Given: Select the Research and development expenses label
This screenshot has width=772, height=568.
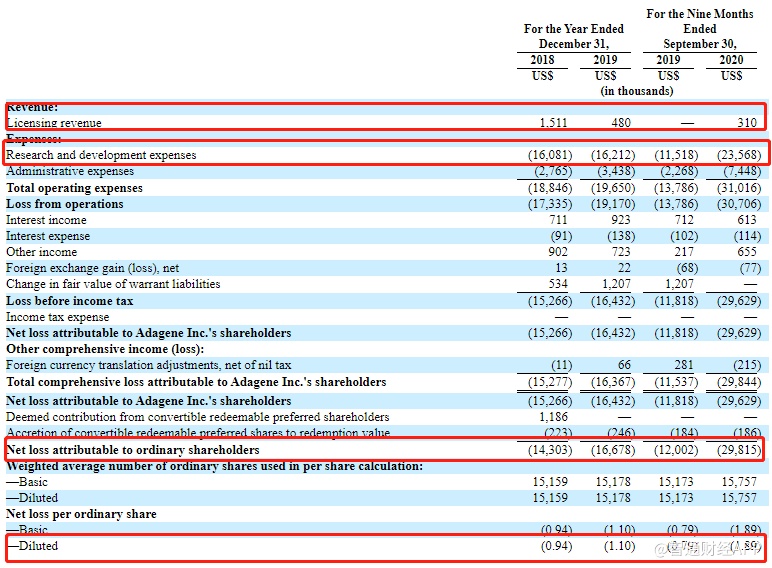Looking at the screenshot, I should pos(101,155).
